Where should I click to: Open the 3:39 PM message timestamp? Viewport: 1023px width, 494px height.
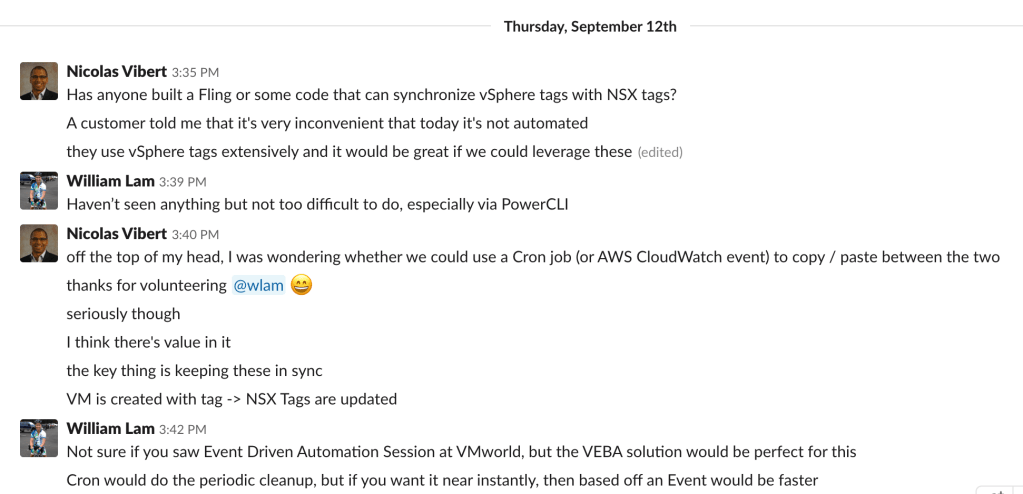coord(183,182)
